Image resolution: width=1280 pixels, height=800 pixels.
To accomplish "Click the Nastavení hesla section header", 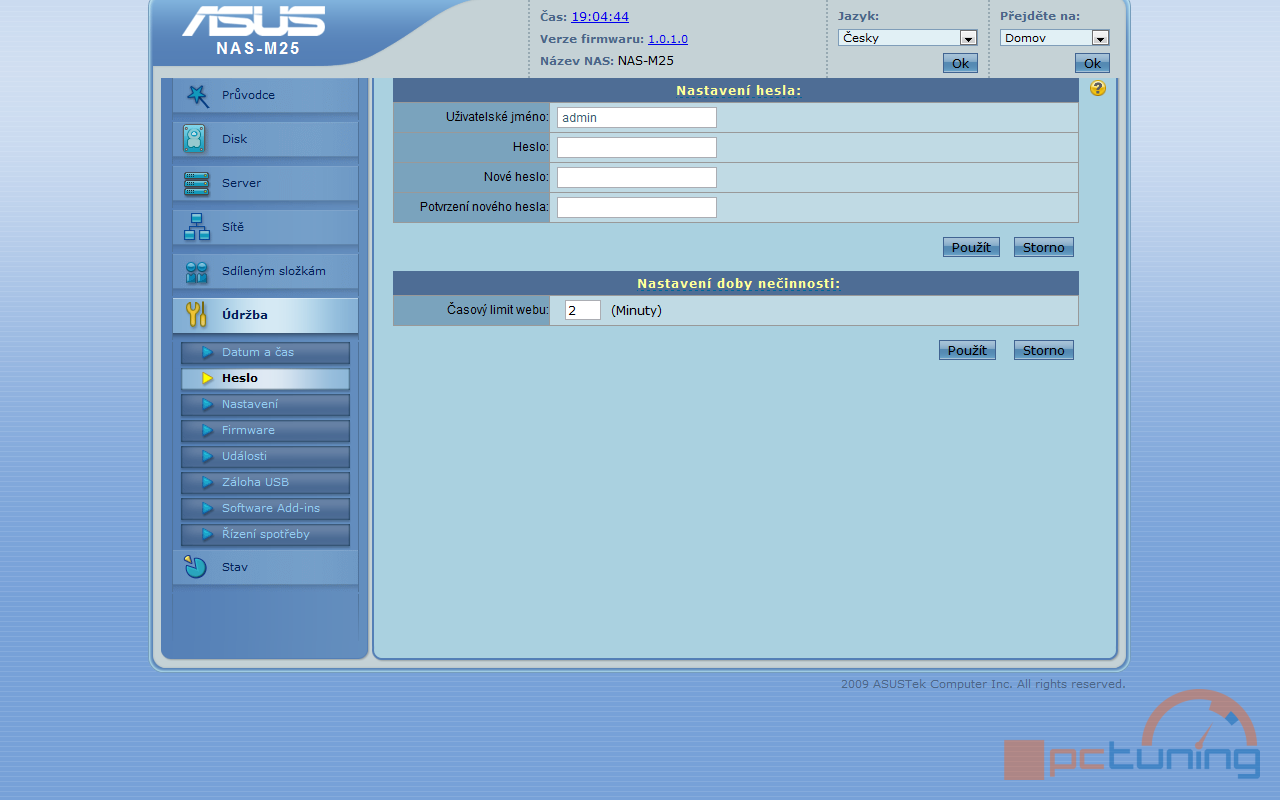I will (736, 90).
